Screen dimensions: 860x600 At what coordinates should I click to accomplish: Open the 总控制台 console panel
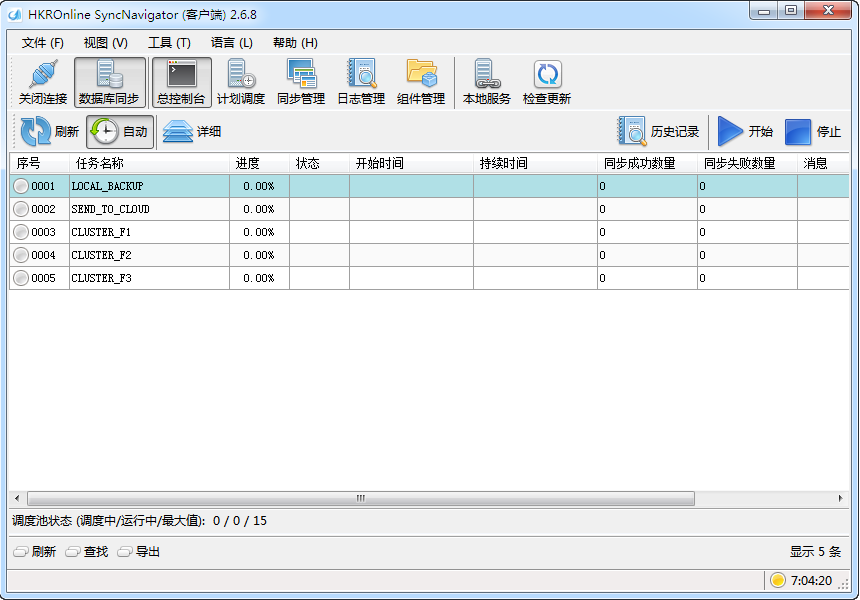(x=181, y=82)
